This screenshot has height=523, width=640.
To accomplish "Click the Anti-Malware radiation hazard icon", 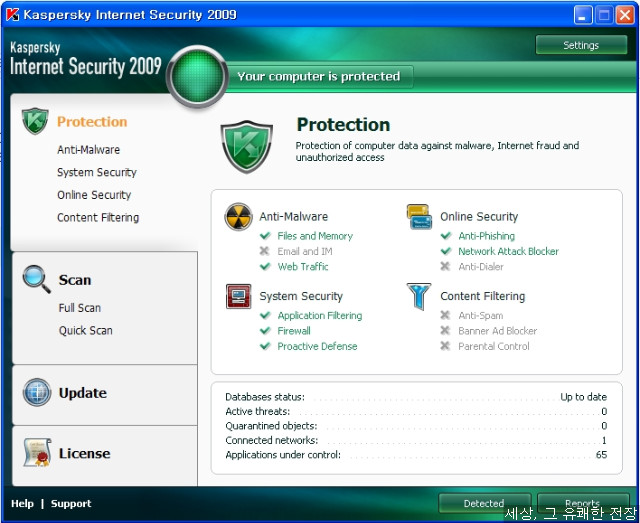I will pyautogui.click(x=238, y=216).
